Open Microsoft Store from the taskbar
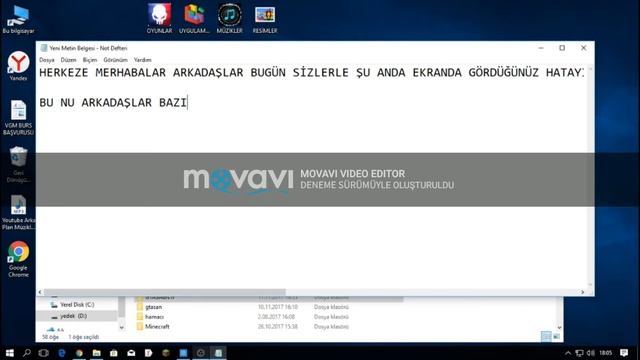The width and height of the screenshot is (640, 360). click(114, 353)
